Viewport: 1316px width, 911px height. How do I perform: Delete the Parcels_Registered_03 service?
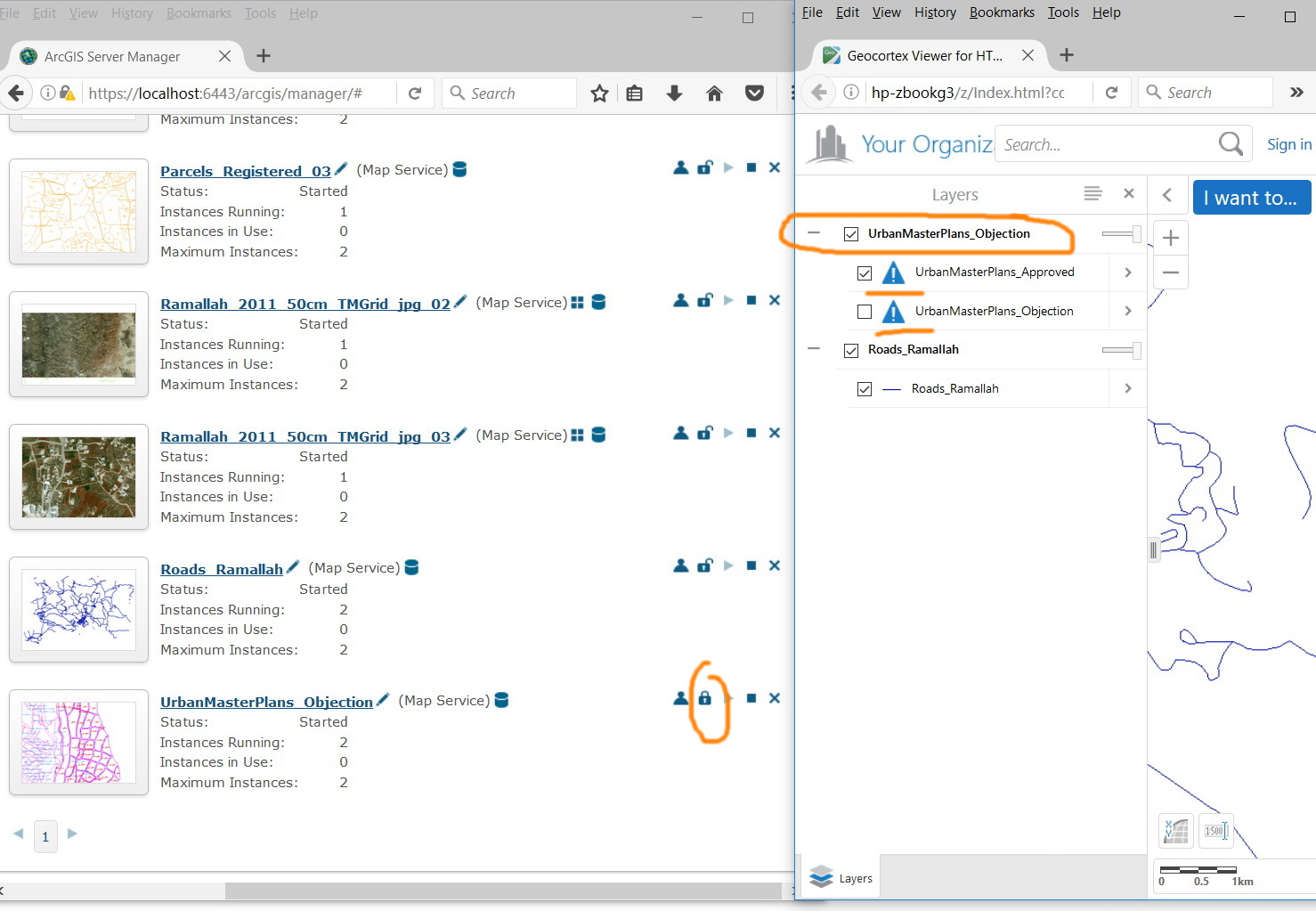click(775, 167)
